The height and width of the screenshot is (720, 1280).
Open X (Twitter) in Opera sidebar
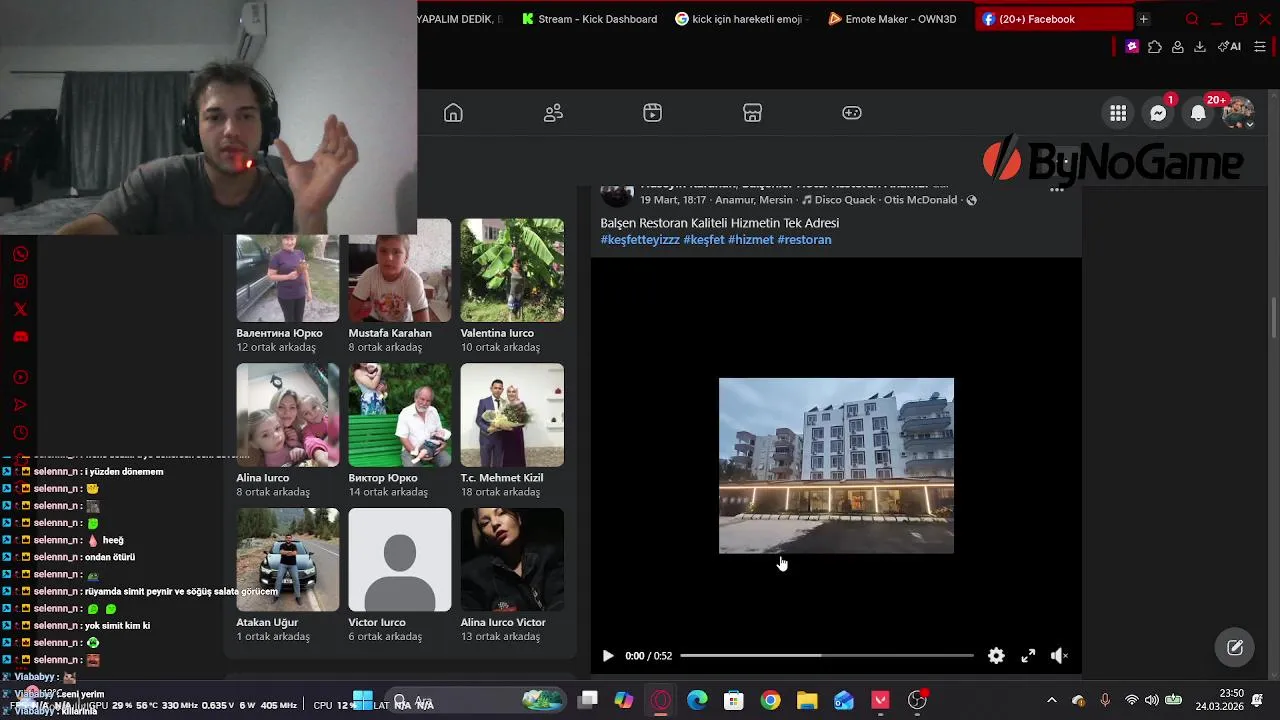tap(20, 309)
